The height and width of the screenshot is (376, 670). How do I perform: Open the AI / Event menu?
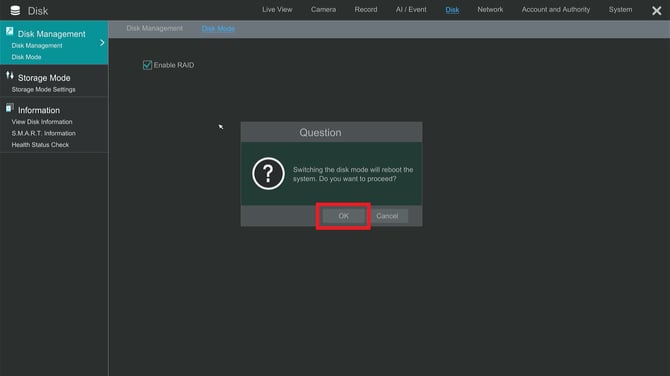(x=411, y=9)
